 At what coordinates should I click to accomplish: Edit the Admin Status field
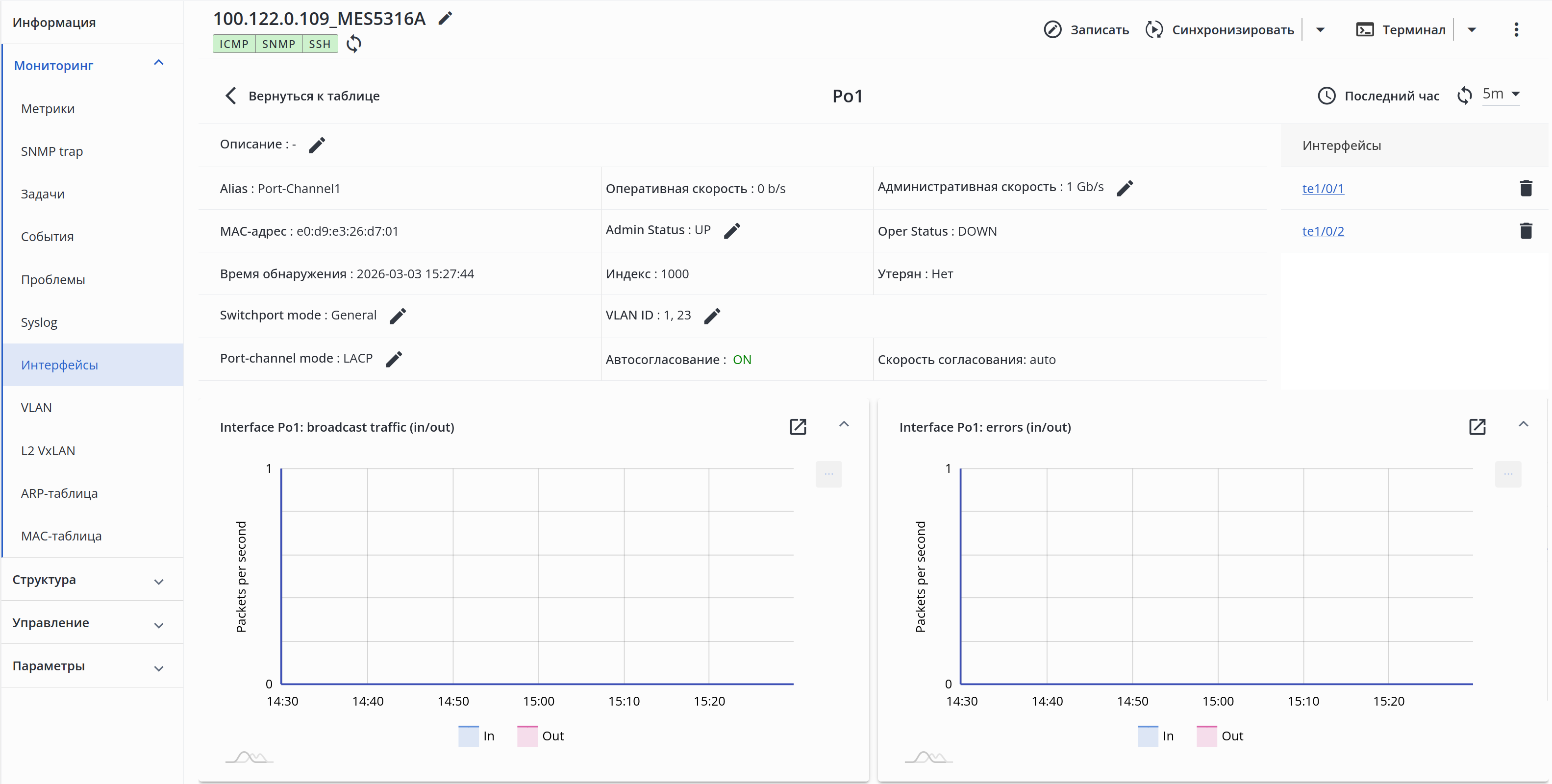click(x=731, y=231)
